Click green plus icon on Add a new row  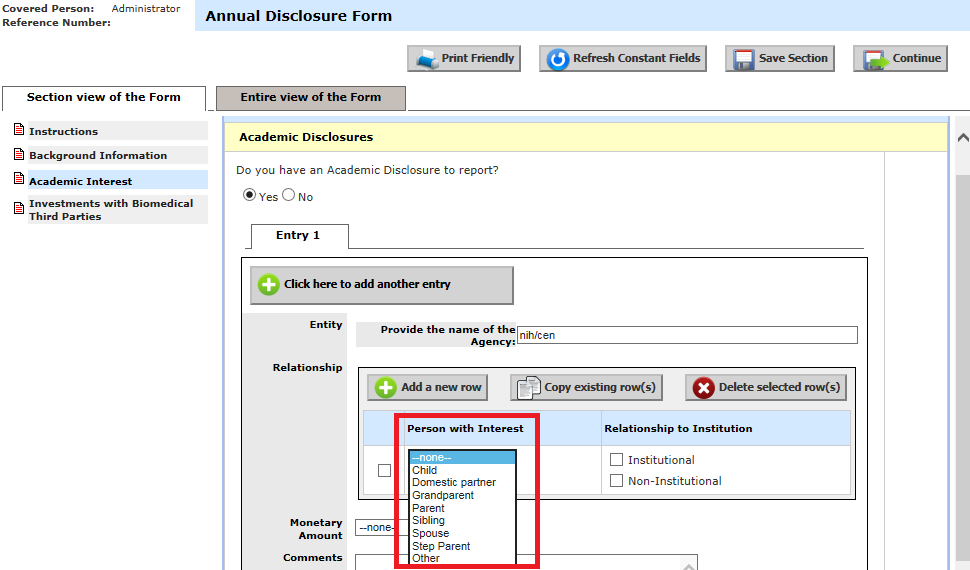(385, 387)
